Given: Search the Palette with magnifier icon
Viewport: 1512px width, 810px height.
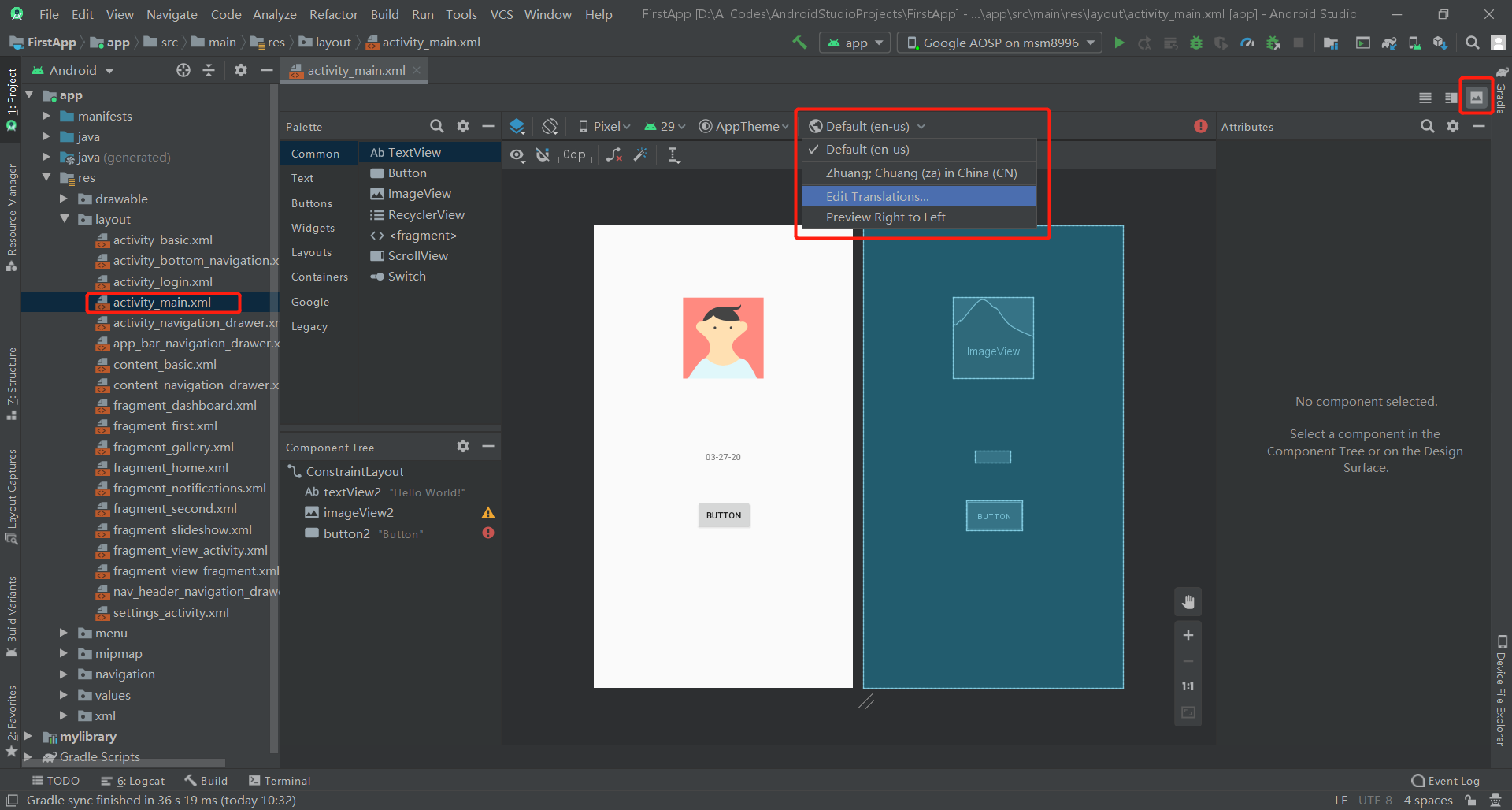Looking at the screenshot, I should 437,126.
